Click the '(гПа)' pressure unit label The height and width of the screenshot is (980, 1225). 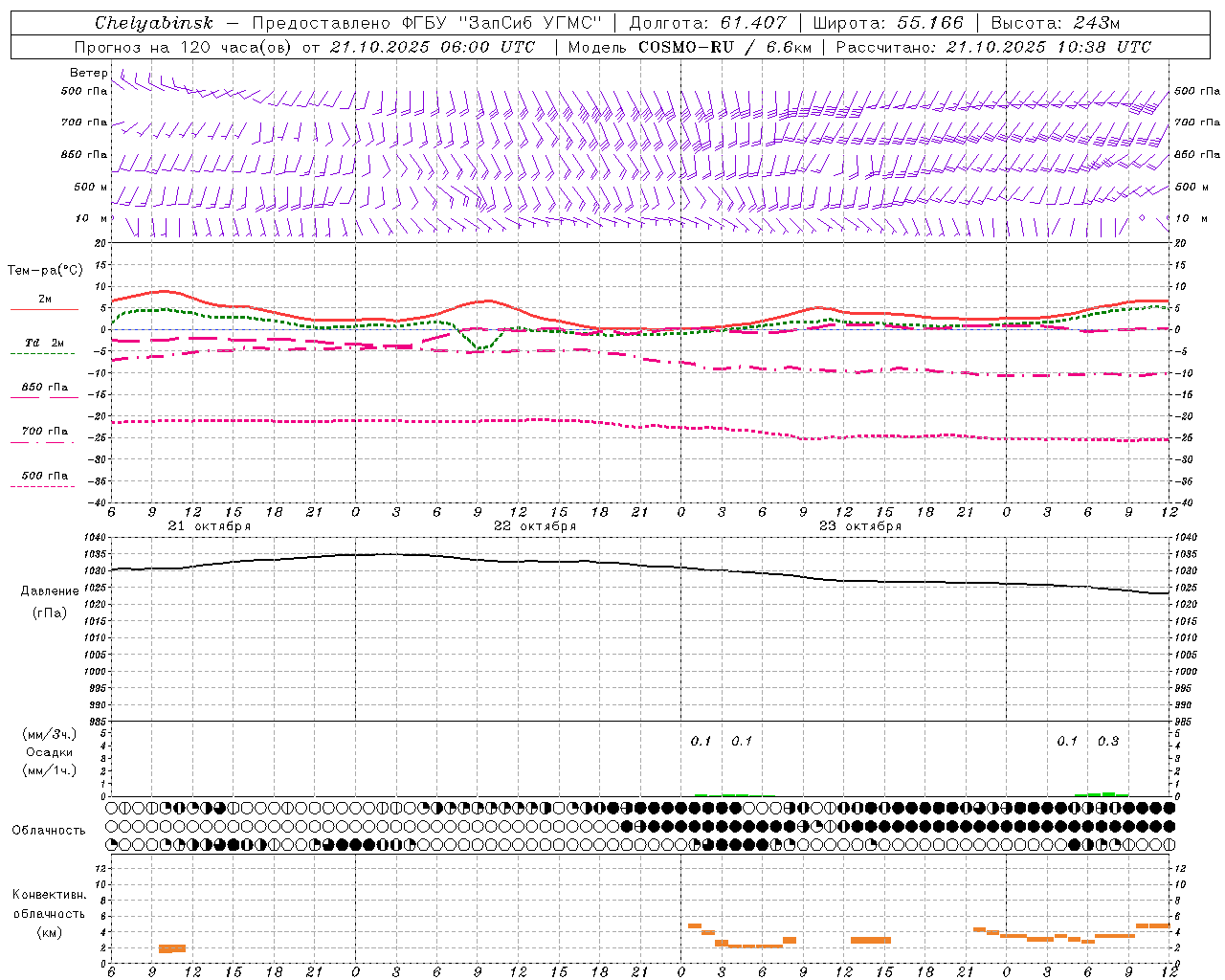click(x=50, y=612)
